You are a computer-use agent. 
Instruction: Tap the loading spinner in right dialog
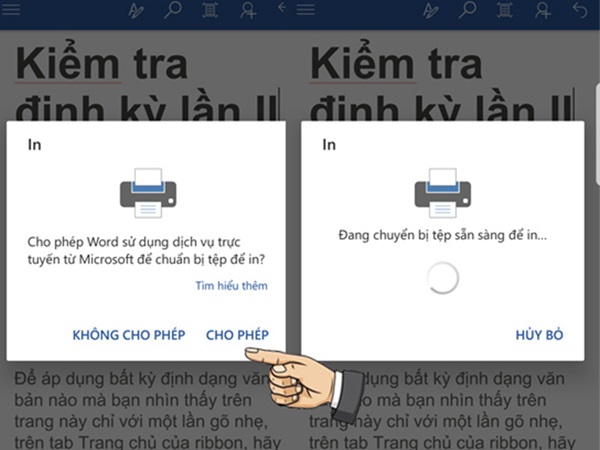click(x=443, y=278)
